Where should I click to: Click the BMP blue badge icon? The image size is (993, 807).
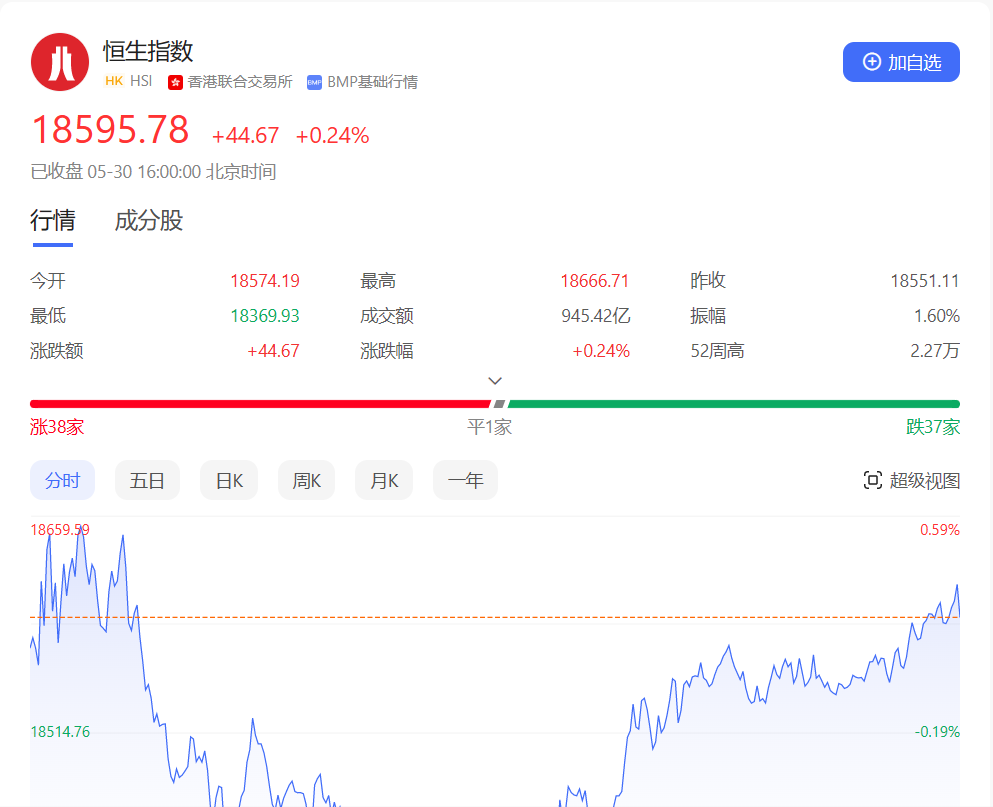click(314, 82)
